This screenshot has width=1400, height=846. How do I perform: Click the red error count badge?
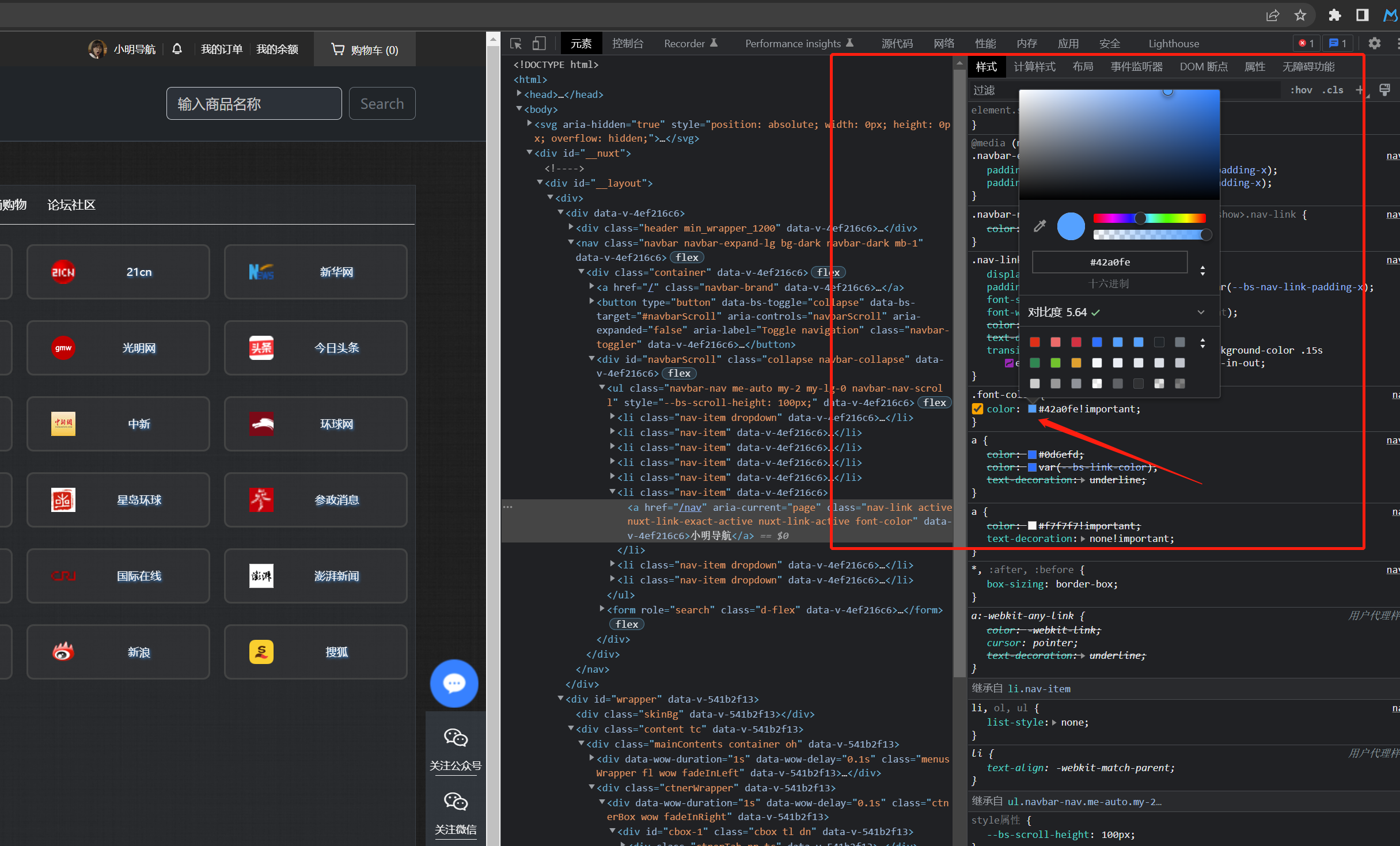tap(1306, 43)
